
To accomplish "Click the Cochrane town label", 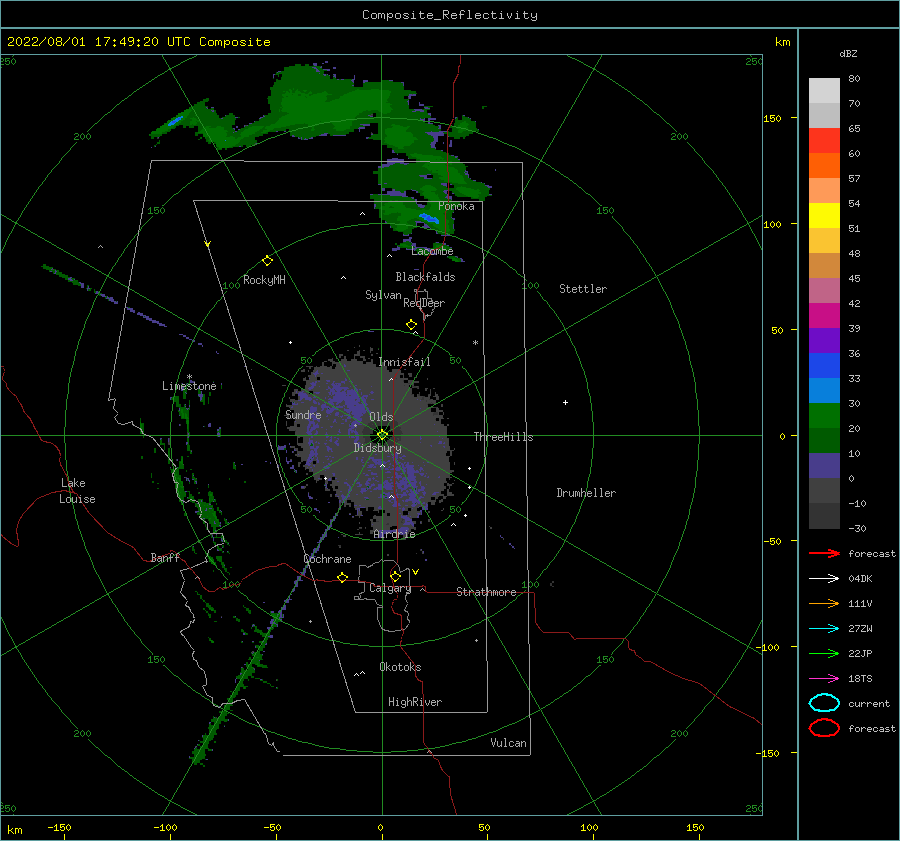I will (x=327, y=559).
